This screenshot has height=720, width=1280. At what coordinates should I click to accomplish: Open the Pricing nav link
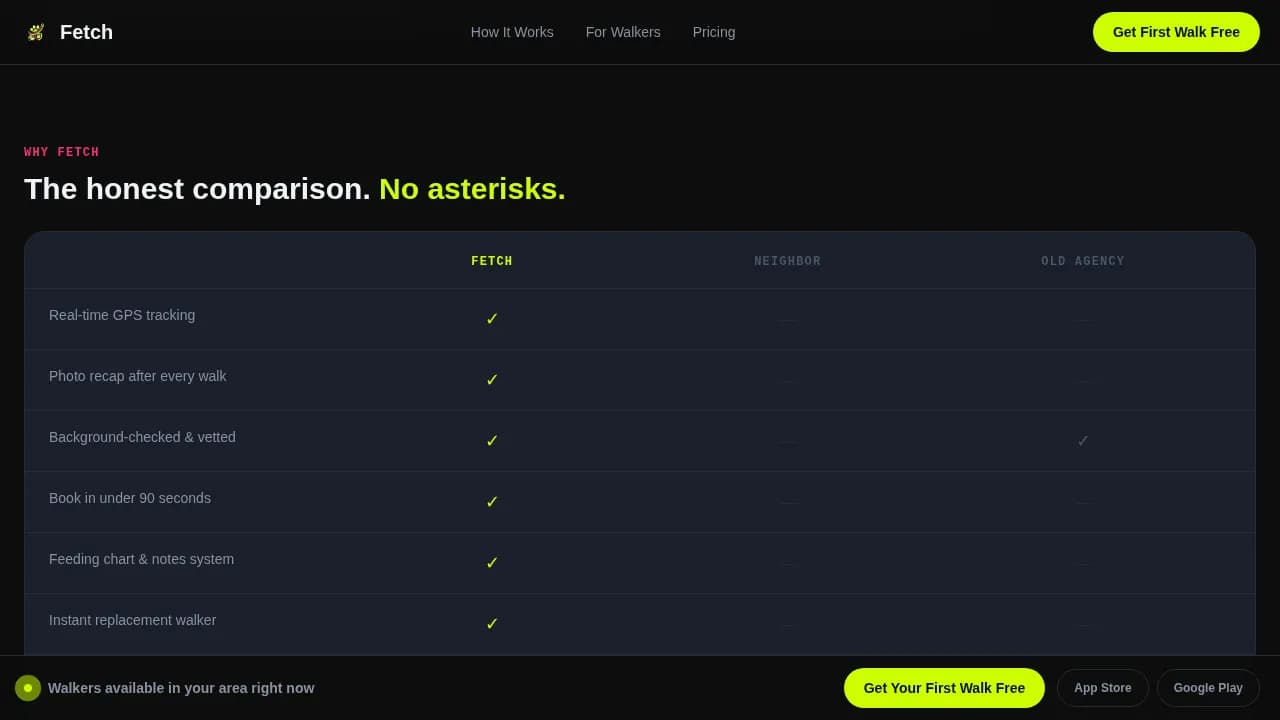714,32
